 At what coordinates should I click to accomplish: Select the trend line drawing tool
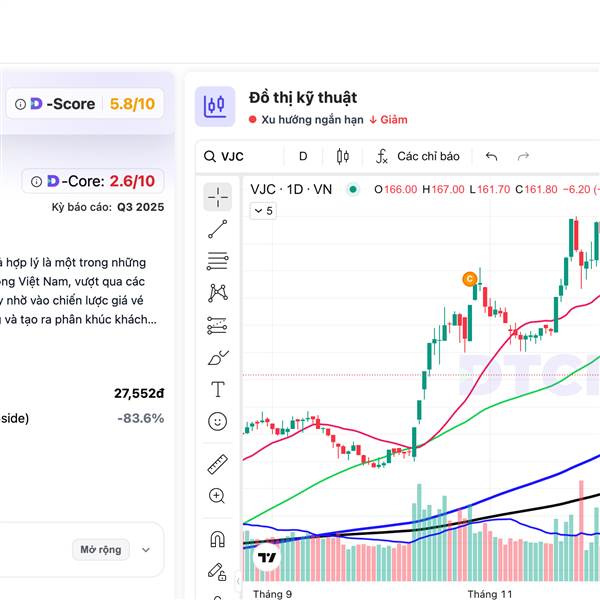point(217,229)
